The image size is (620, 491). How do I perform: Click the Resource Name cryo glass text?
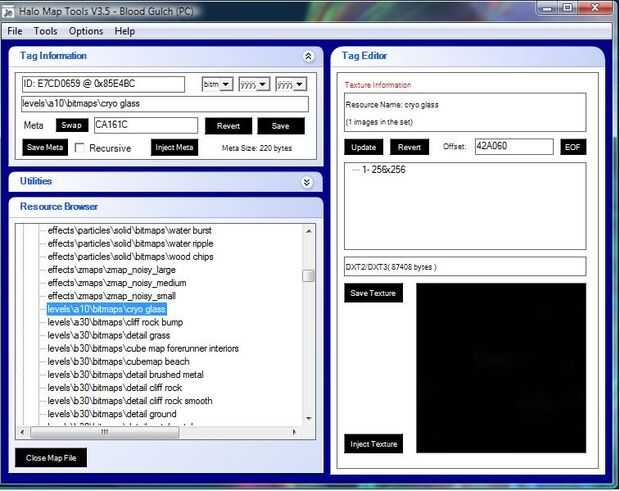(x=392, y=105)
